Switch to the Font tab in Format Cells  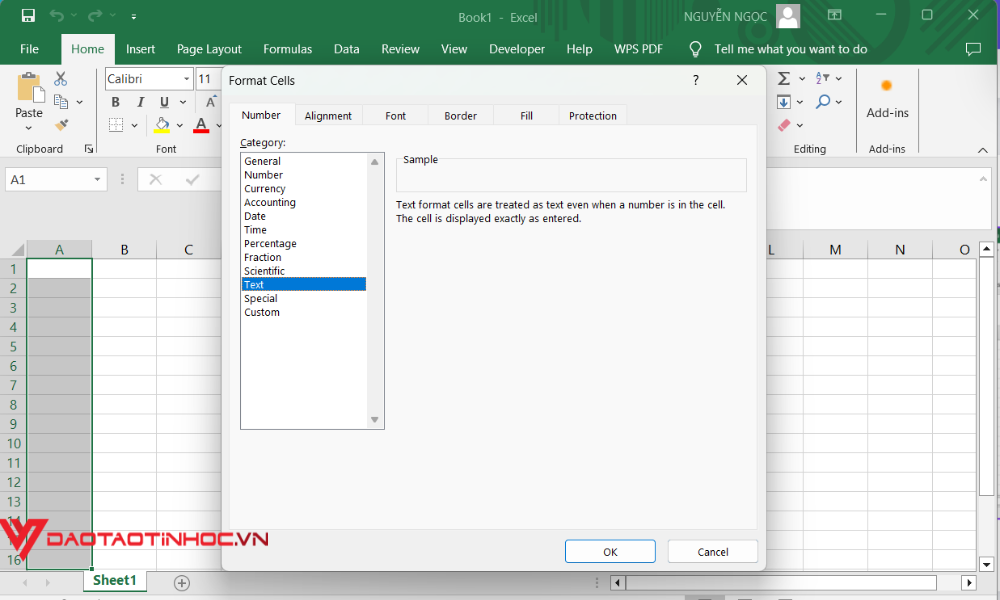tap(395, 115)
